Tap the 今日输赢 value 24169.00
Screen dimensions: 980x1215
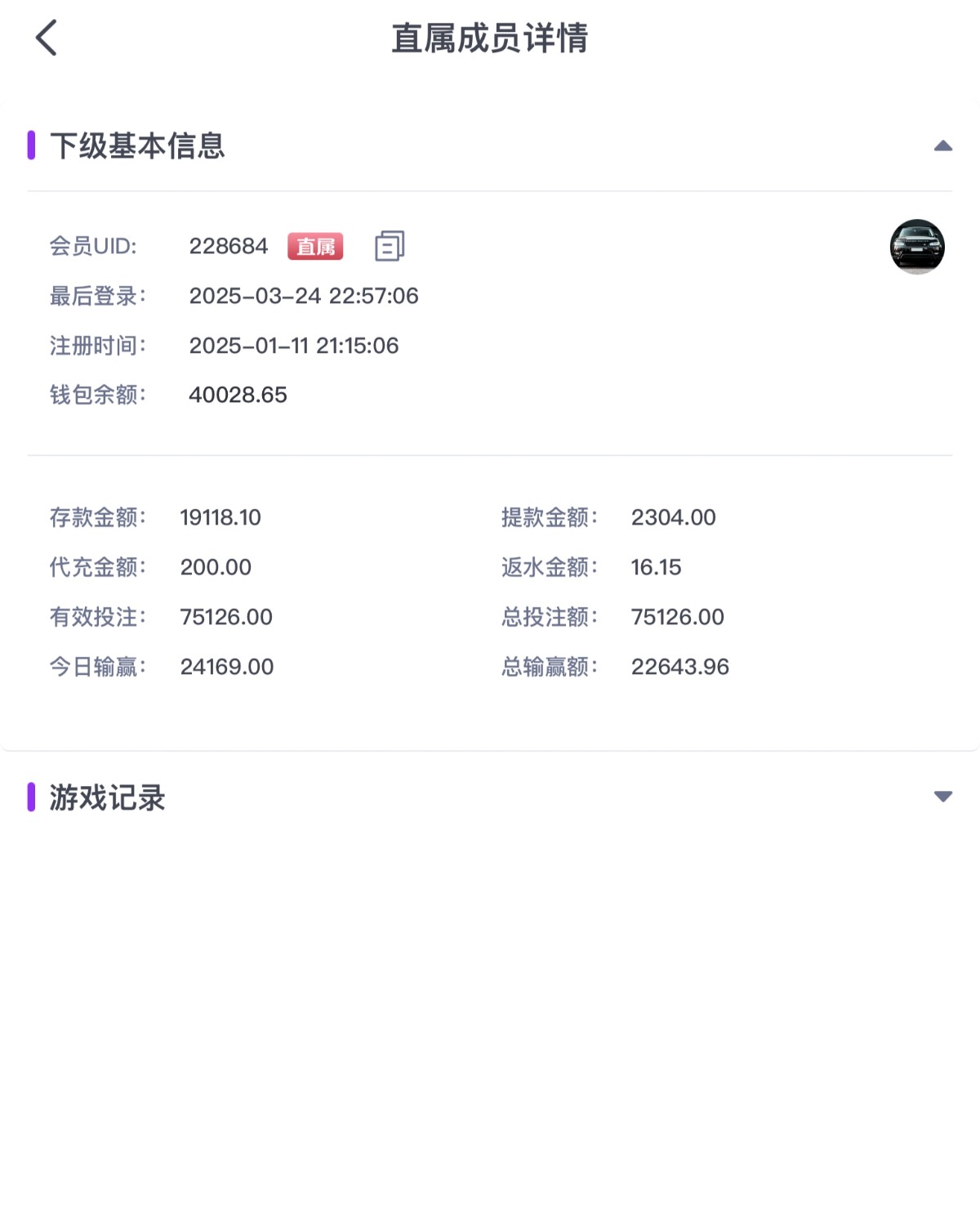226,667
